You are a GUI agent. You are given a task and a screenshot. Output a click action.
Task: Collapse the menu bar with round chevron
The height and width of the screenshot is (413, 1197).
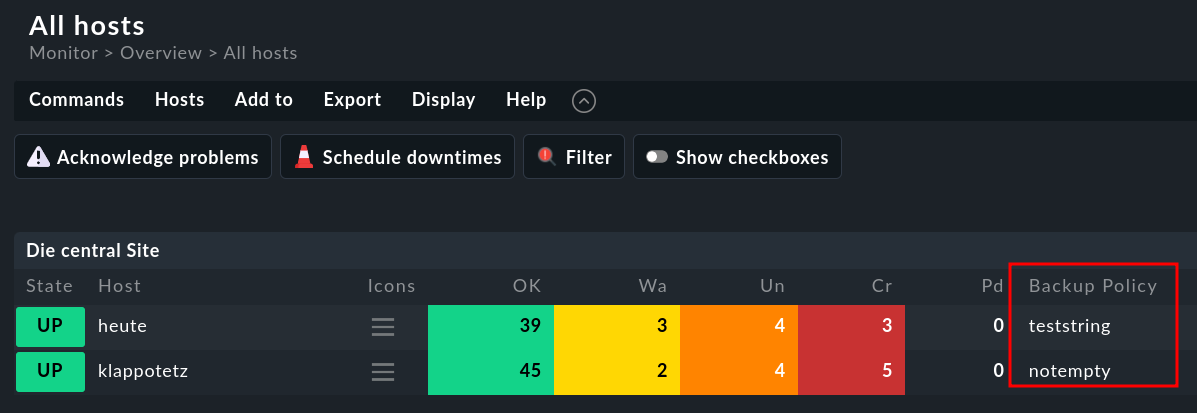(584, 101)
